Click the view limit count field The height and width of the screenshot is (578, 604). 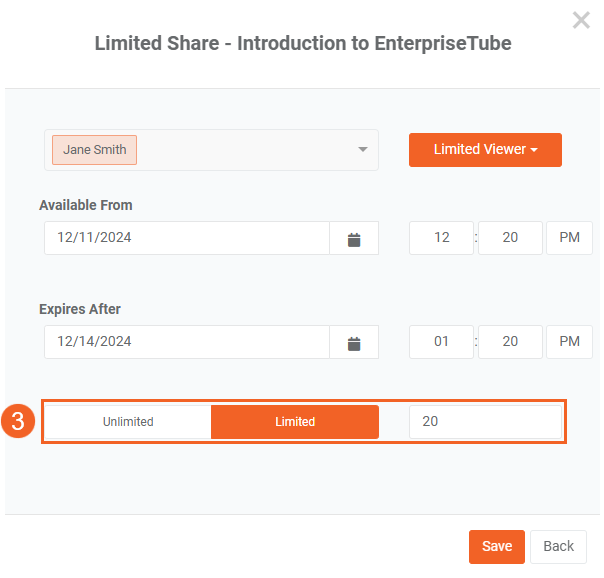(x=485, y=422)
